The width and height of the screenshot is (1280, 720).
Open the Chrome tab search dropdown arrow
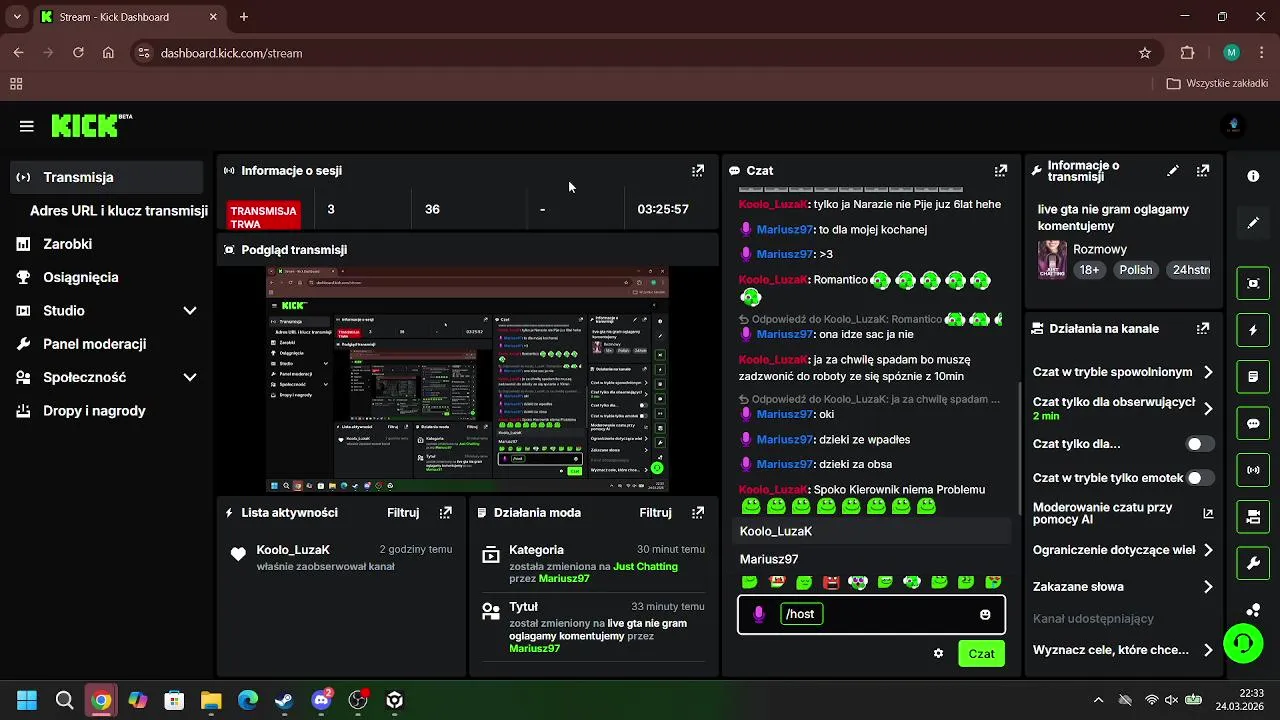coord(17,17)
